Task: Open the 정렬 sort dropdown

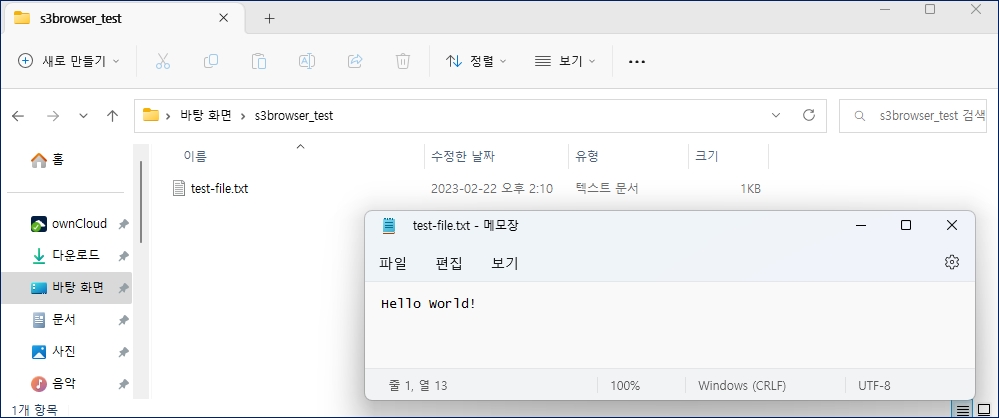Action: tap(476, 61)
